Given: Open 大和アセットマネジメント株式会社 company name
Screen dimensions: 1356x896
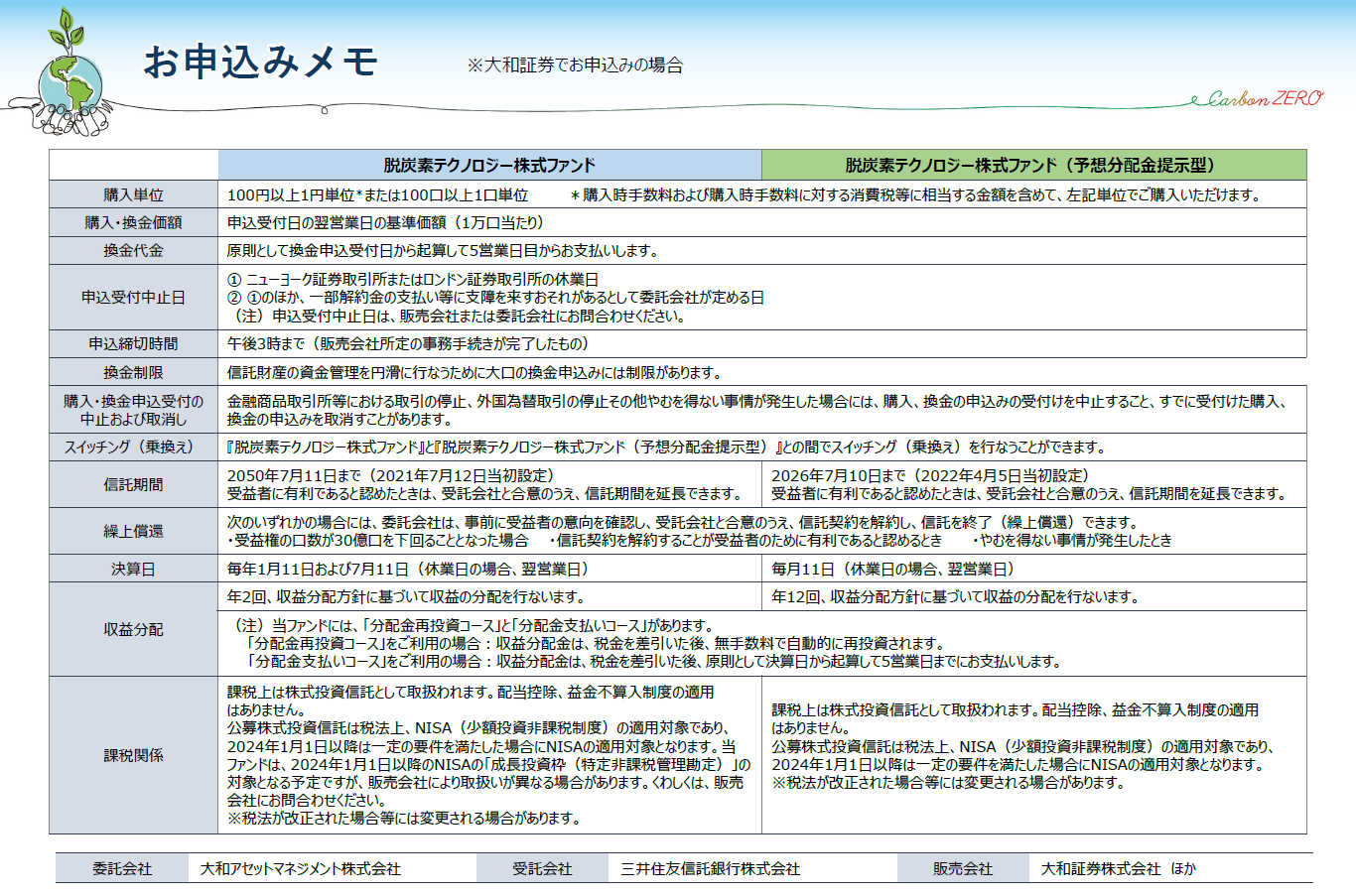Looking at the screenshot, I should pos(303,870).
